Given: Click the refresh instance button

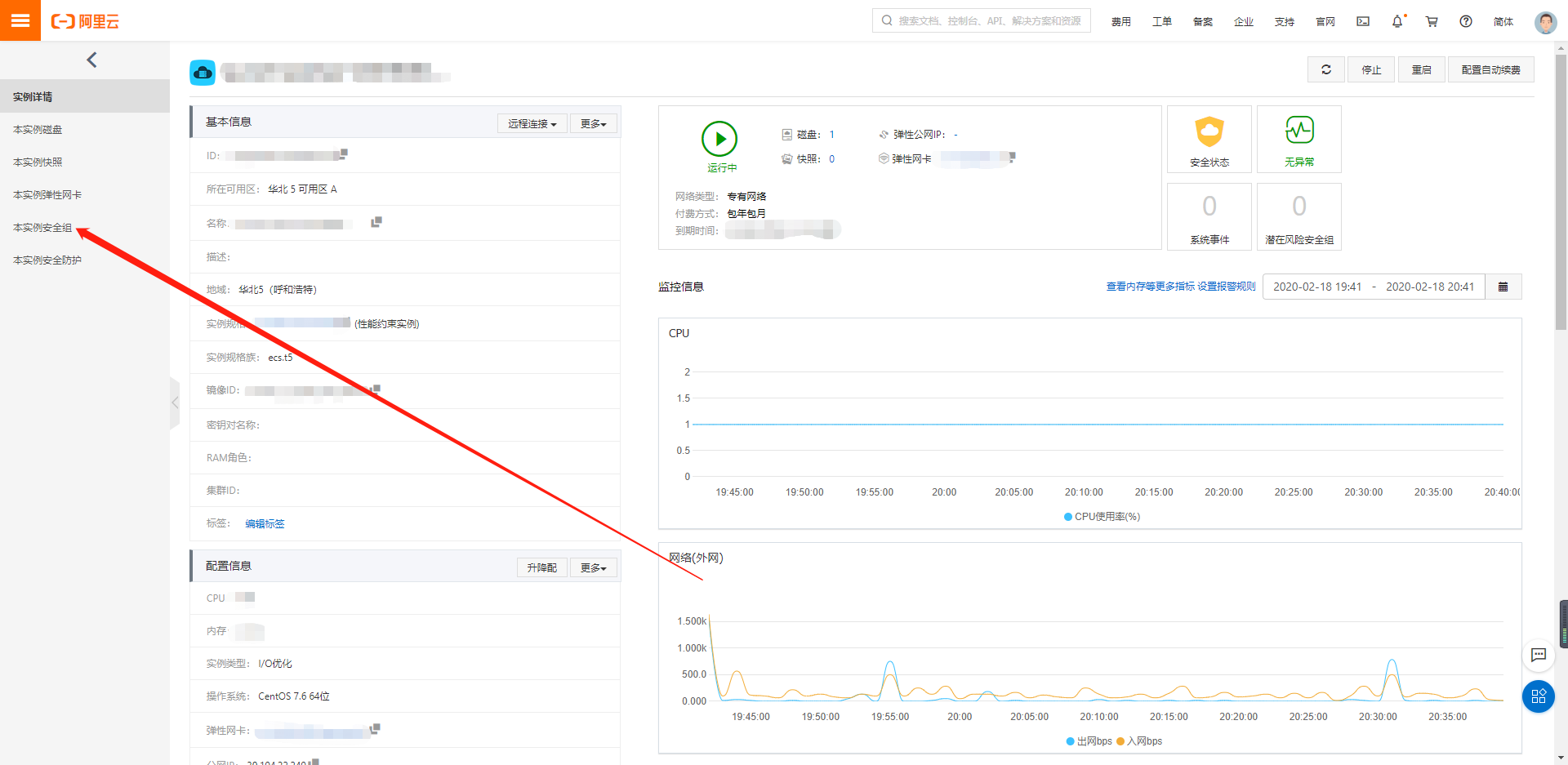Looking at the screenshot, I should [1326, 69].
